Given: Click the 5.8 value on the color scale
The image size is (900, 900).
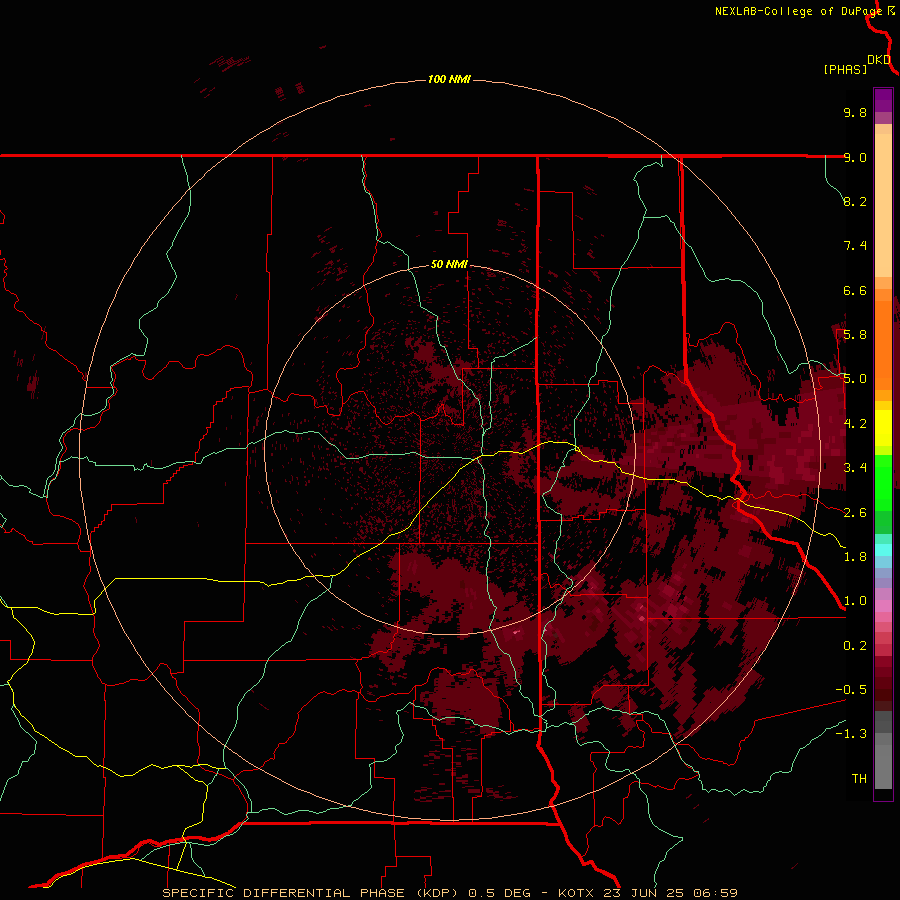Looking at the screenshot, I should (855, 335).
